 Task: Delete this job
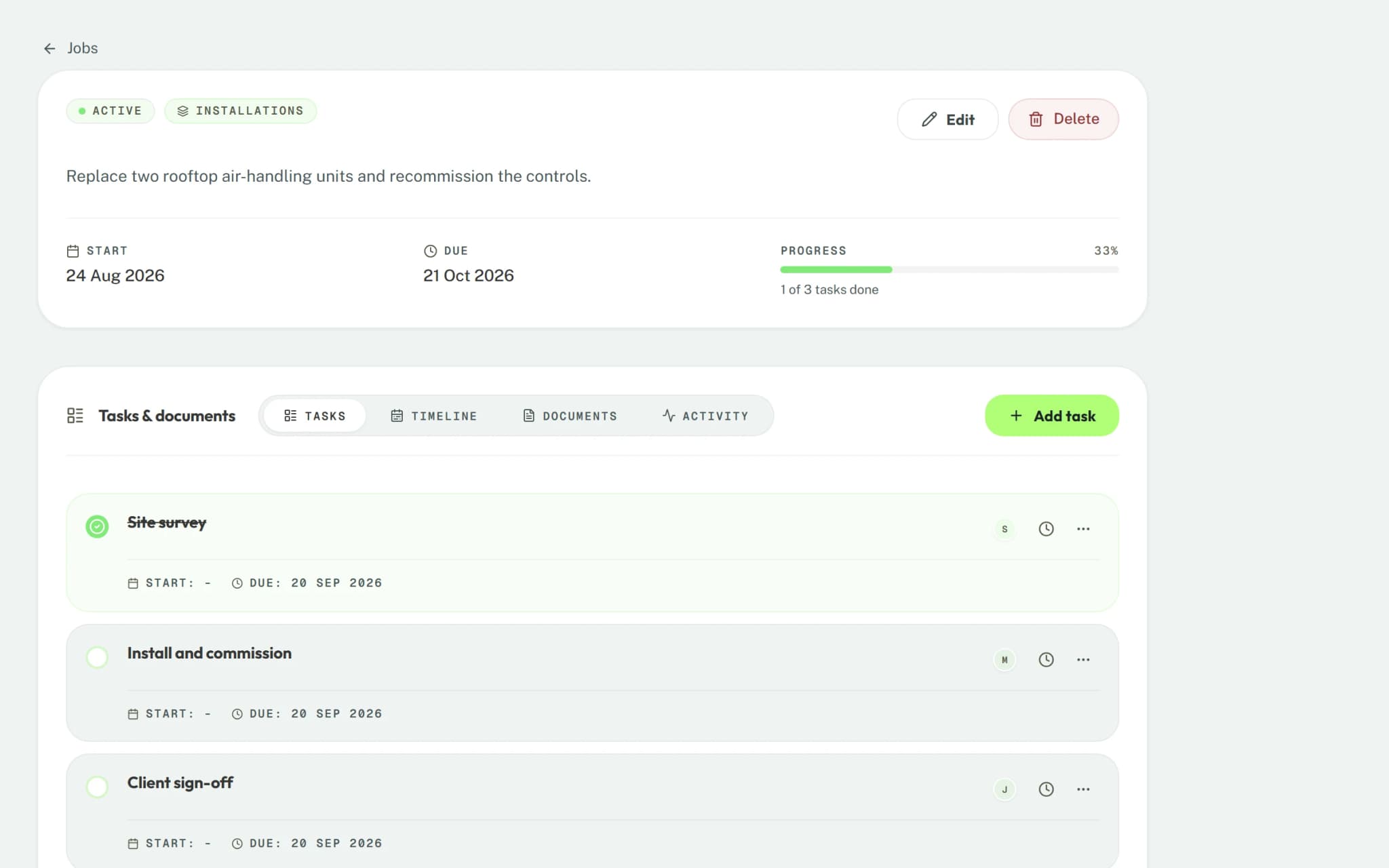(x=1063, y=119)
